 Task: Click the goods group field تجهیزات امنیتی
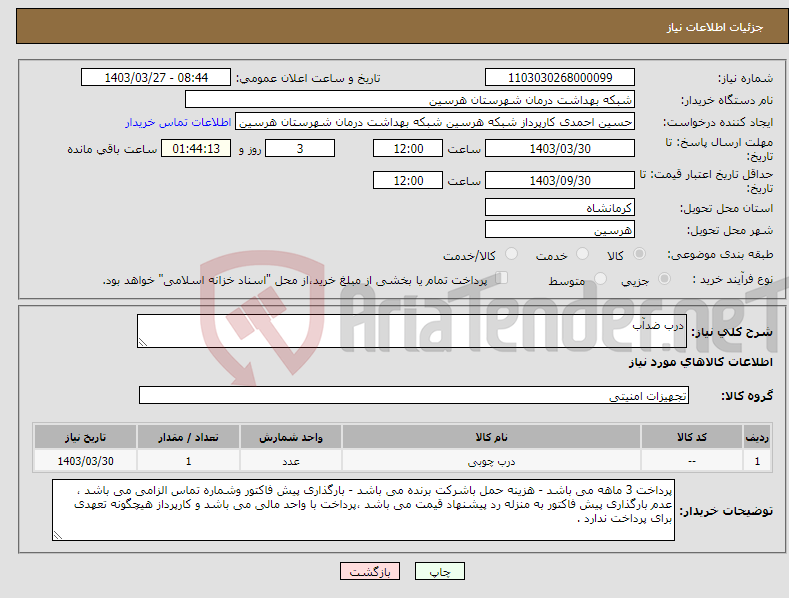pyautogui.click(x=414, y=395)
